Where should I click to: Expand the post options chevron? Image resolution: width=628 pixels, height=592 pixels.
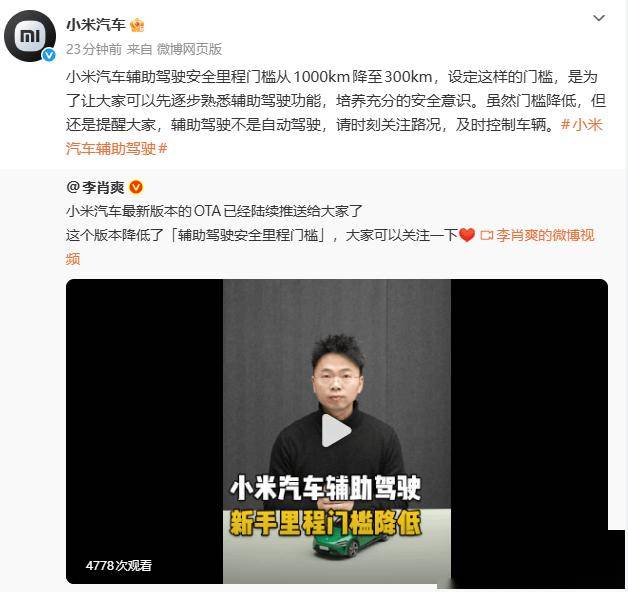pyautogui.click(x=598, y=18)
